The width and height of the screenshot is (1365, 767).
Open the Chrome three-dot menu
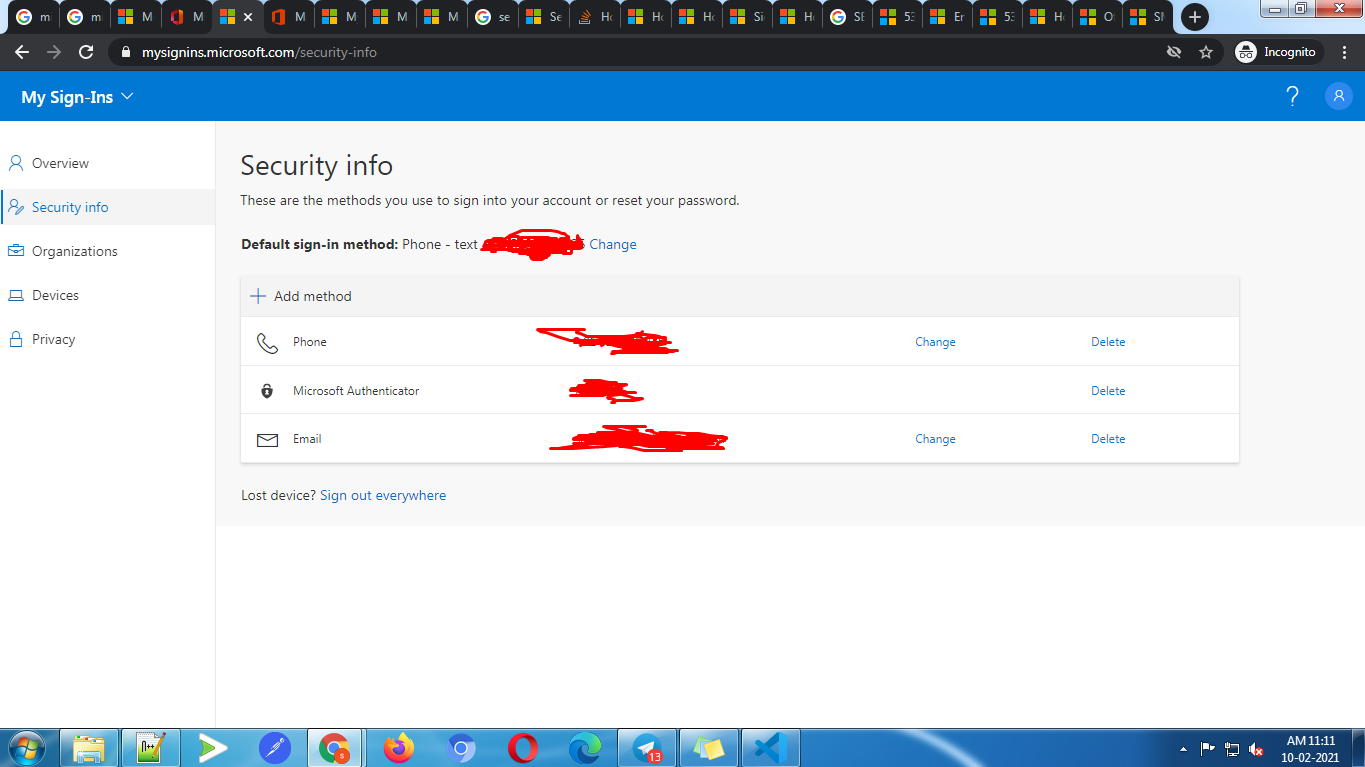click(1344, 52)
